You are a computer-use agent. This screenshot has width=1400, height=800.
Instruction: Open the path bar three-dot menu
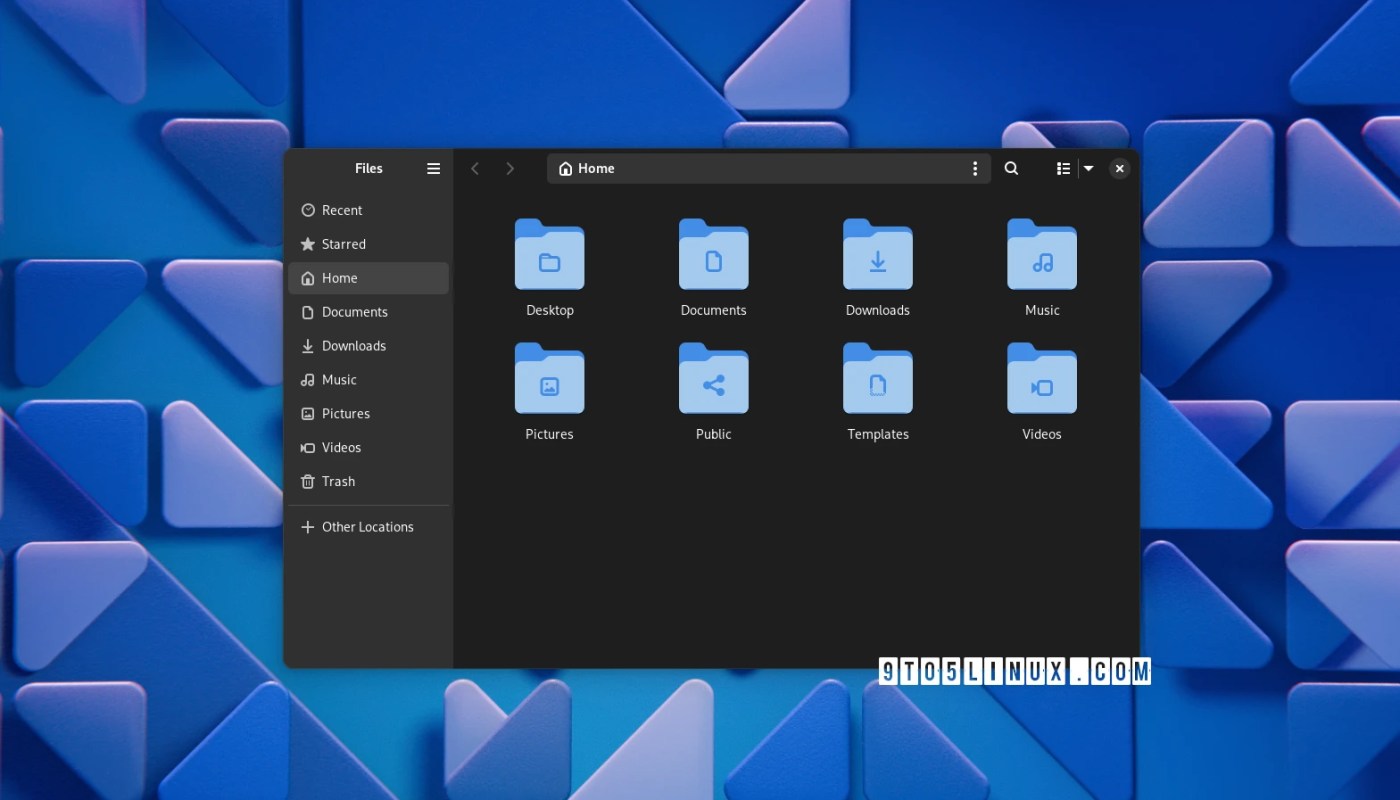(x=975, y=169)
